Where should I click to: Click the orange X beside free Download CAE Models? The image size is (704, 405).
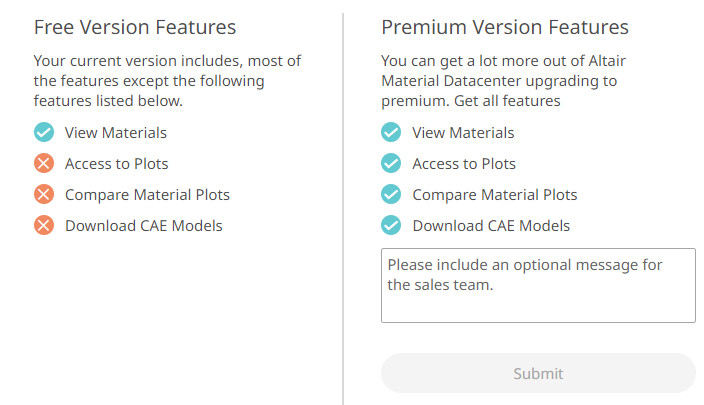[43, 225]
